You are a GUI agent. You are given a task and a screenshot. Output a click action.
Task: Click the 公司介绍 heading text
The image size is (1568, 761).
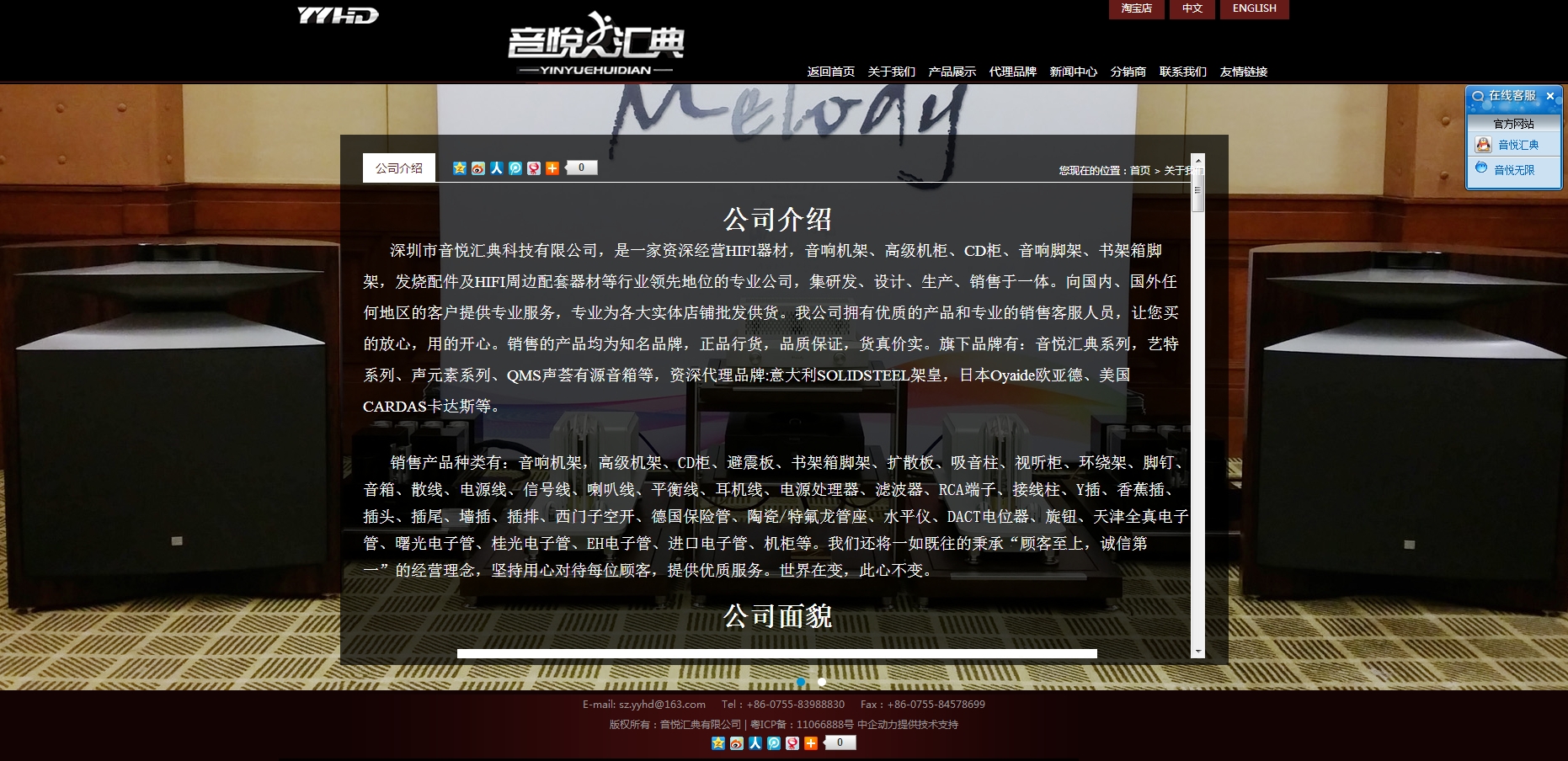pyautogui.click(x=777, y=220)
